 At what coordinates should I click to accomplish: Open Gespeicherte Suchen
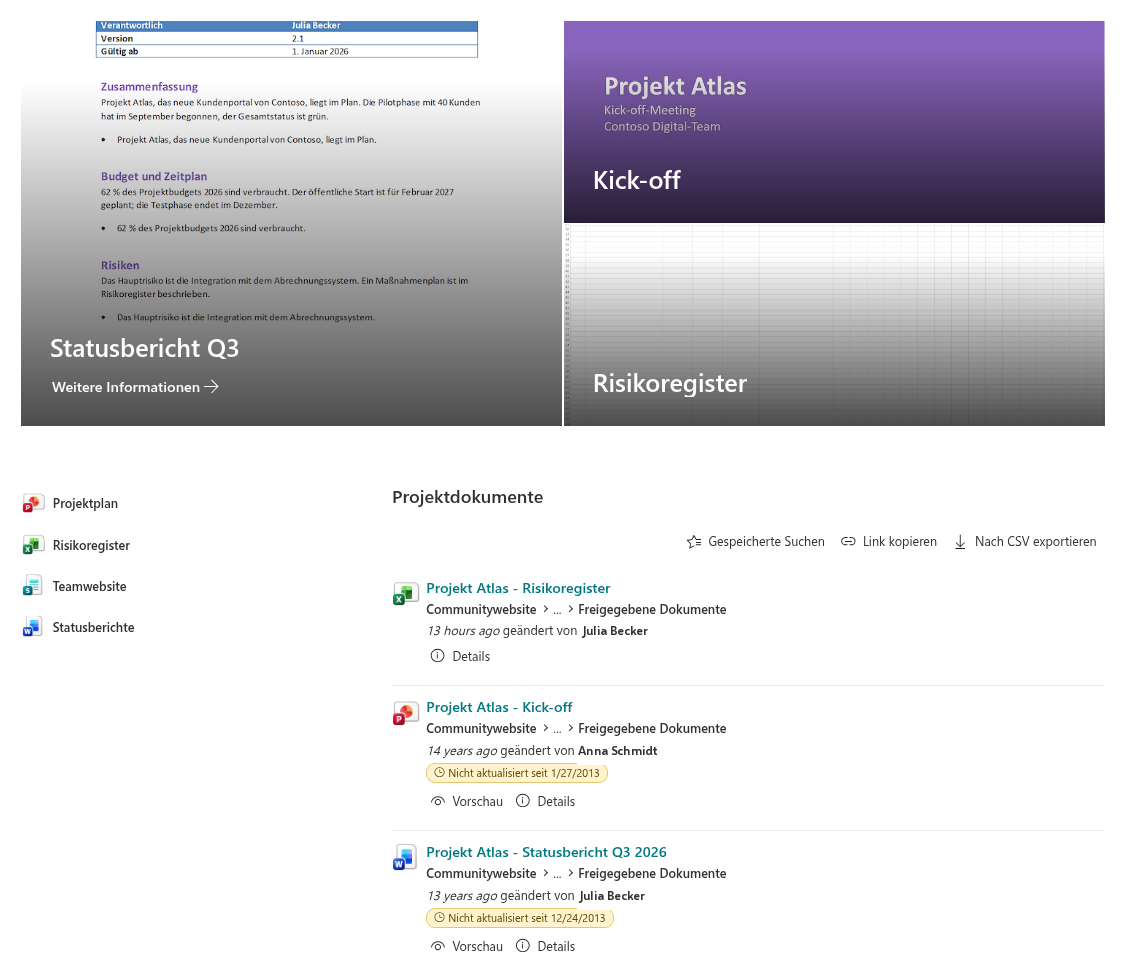point(755,542)
